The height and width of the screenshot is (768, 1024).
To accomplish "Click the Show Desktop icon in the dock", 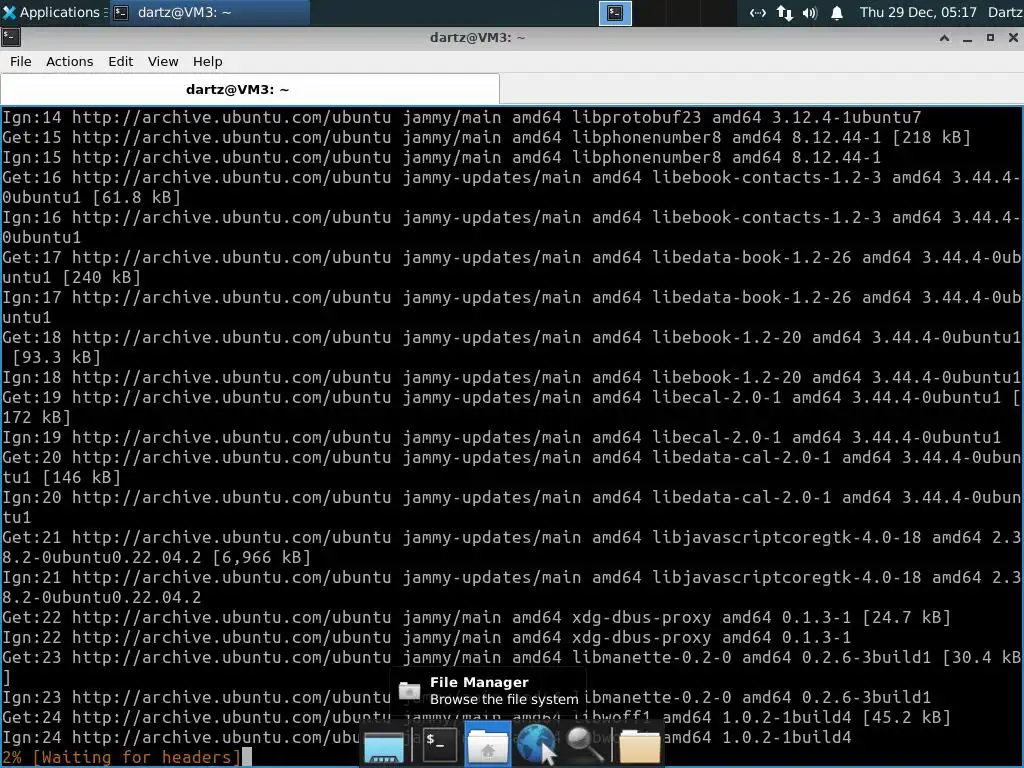I will pyautogui.click(x=383, y=747).
